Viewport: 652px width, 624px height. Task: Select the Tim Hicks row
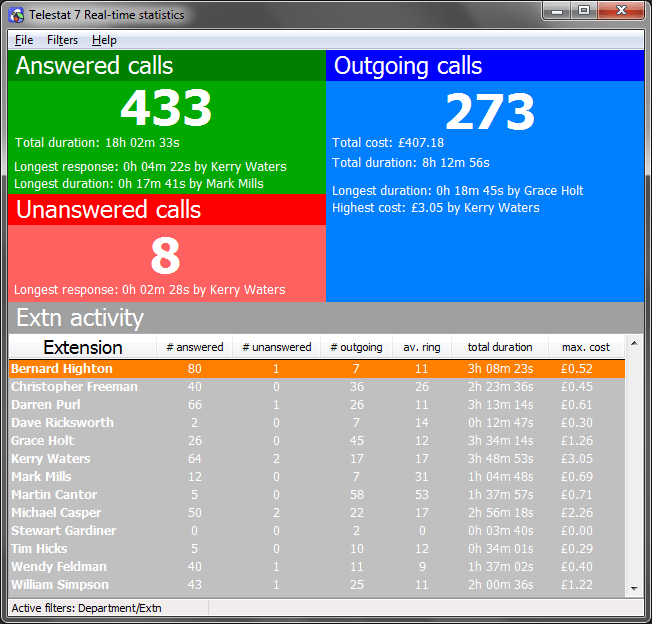[x=317, y=549]
